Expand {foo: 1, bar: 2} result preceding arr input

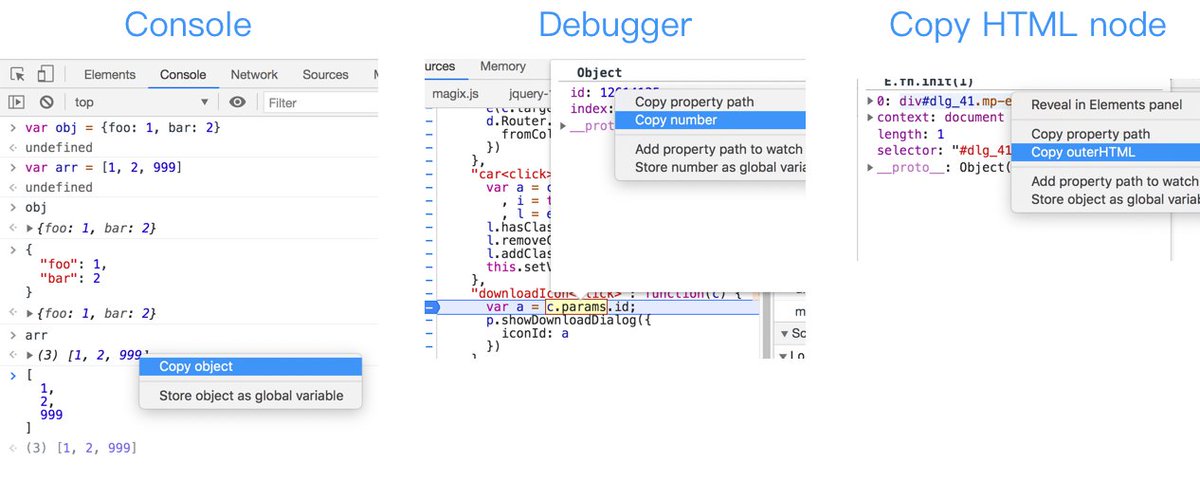[x=29, y=314]
